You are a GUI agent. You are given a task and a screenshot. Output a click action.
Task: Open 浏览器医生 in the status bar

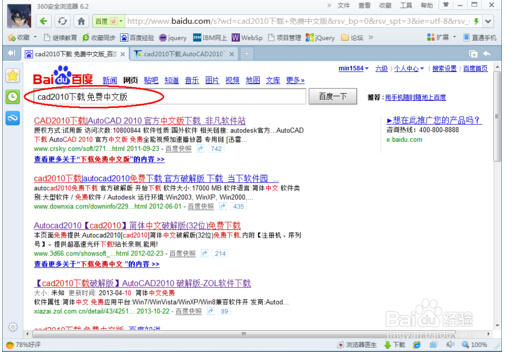pyautogui.click(x=357, y=345)
